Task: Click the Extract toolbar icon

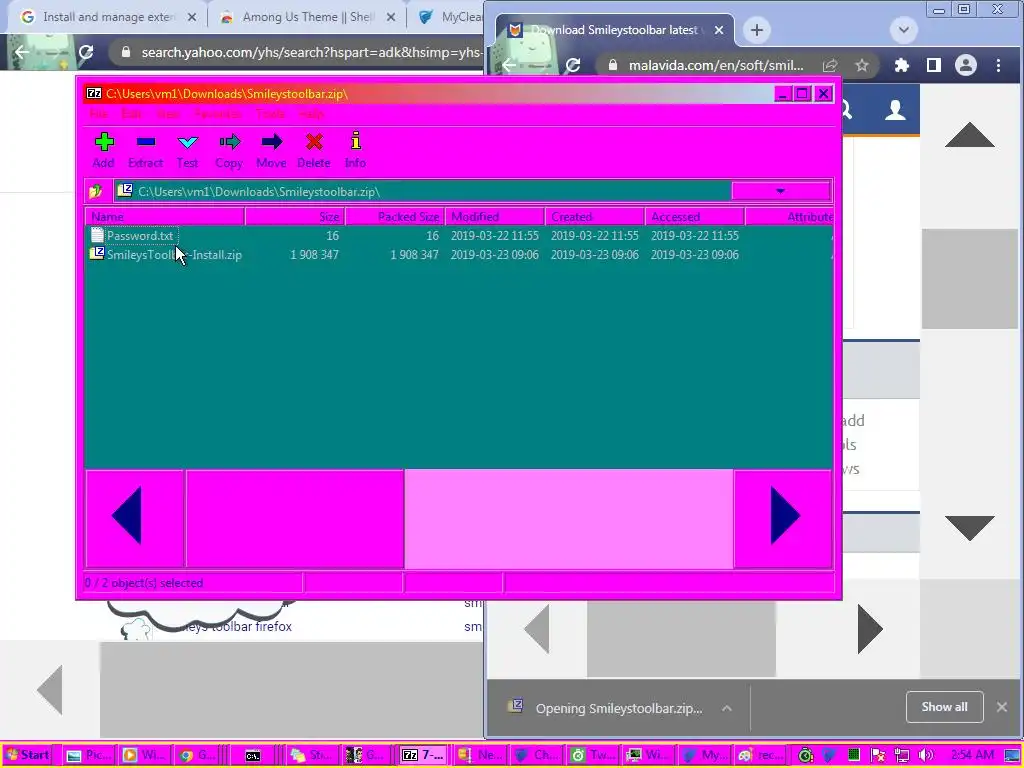Action: coord(146,150)
